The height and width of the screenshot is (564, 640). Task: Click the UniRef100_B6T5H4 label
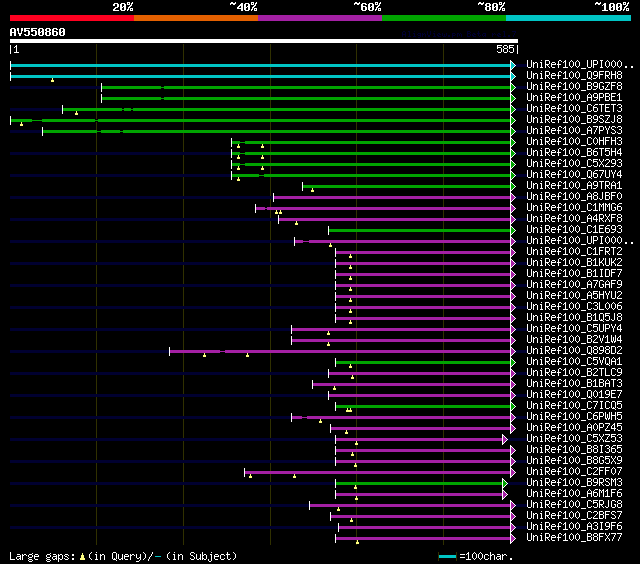pos(574,153)
